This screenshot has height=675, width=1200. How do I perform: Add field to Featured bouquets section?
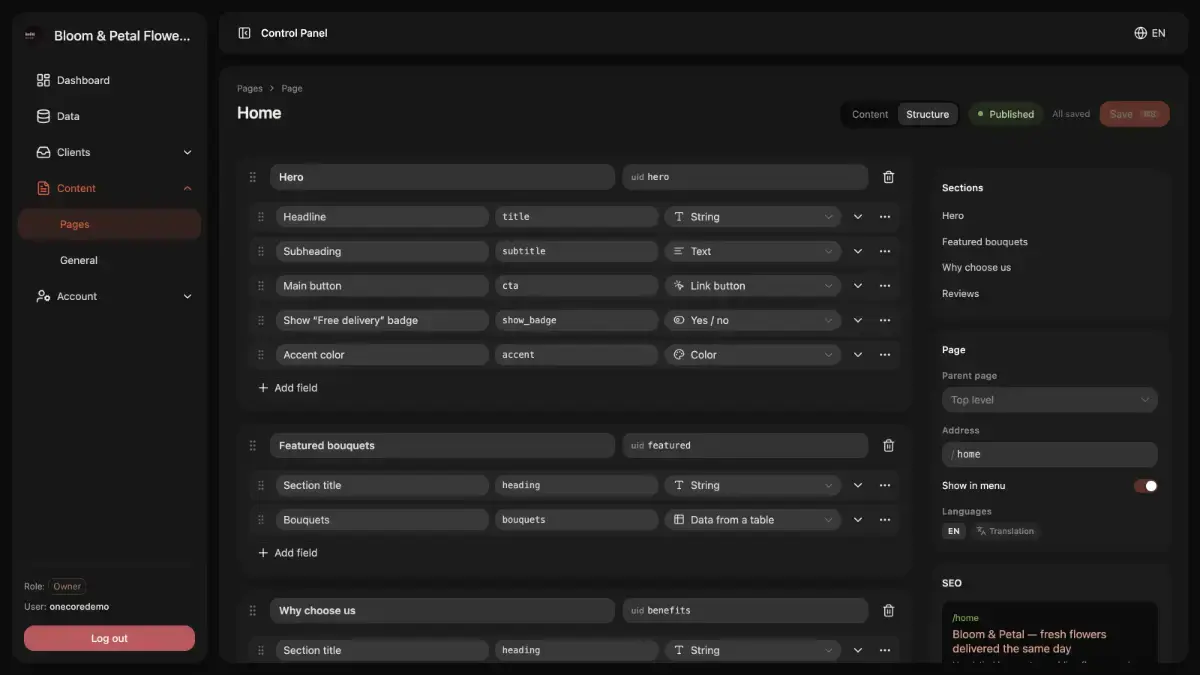click(x=288, y=553)
